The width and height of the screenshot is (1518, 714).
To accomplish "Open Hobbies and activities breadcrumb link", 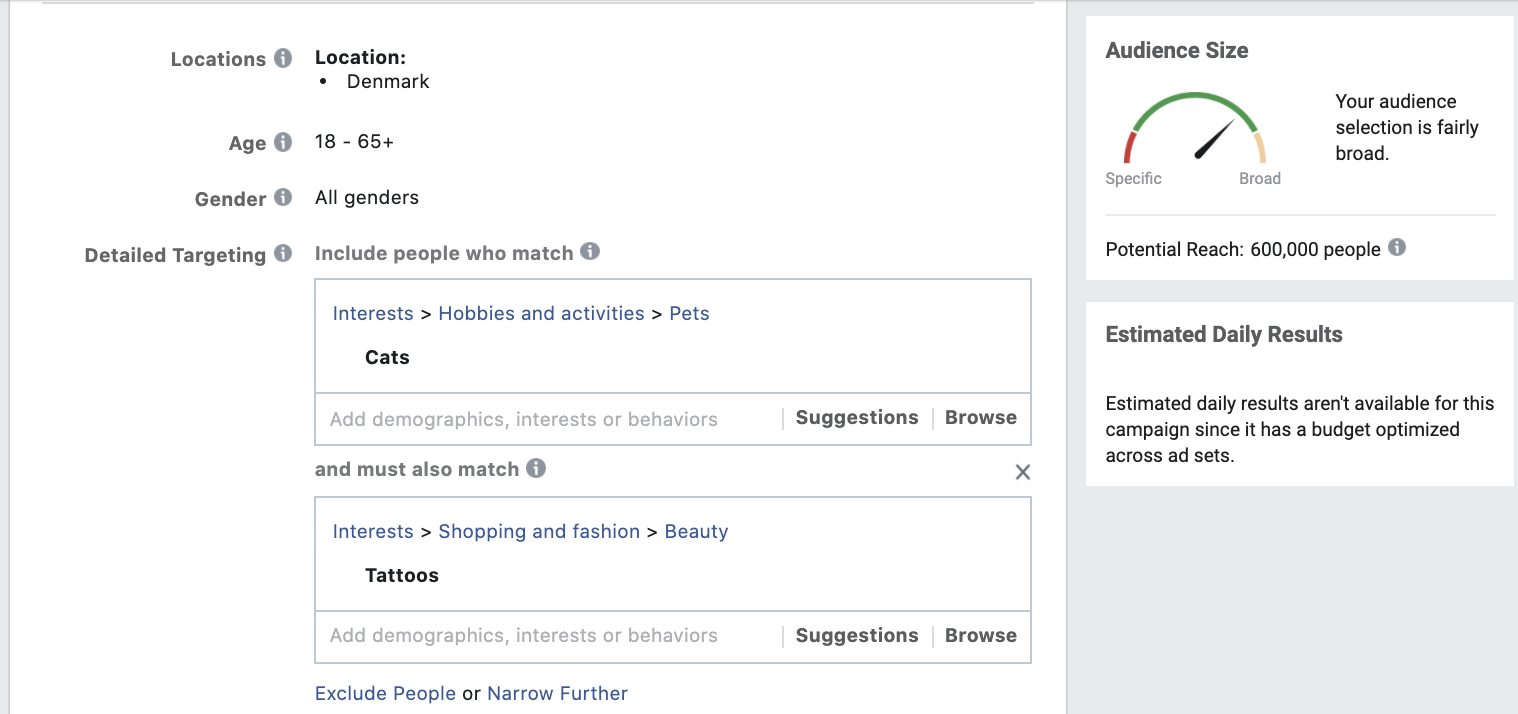I will tap(541, 314).
